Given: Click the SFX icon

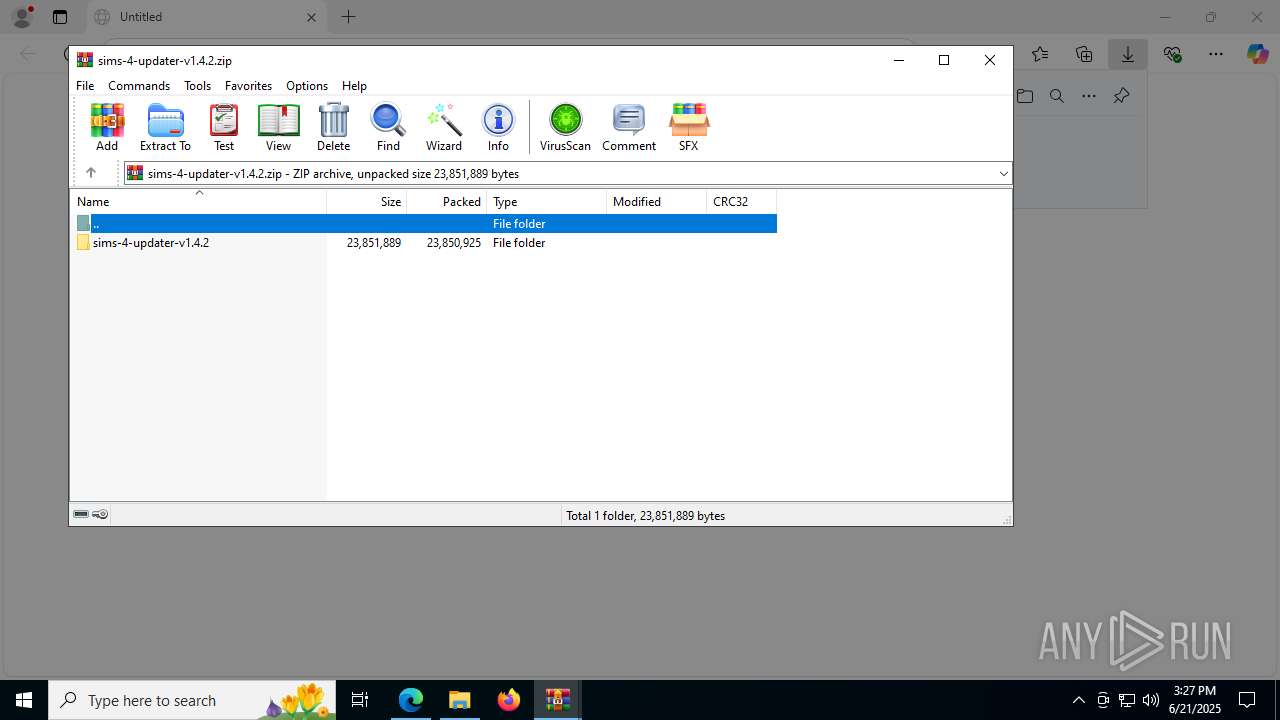Looking at the screenshot, I should [x=688, y=127].
